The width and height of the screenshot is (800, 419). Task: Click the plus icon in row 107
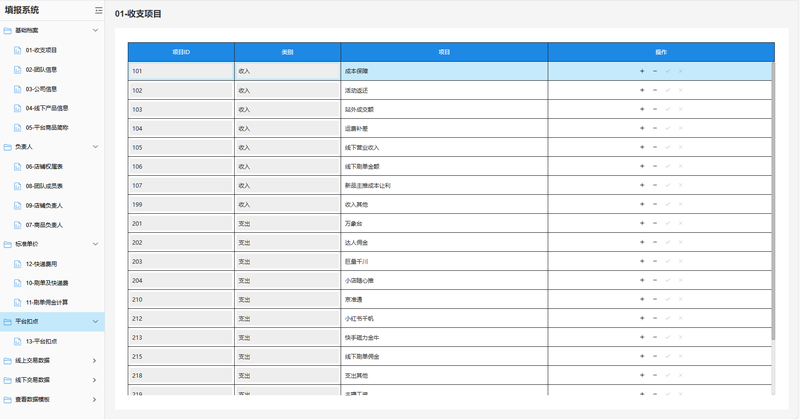click(642, 185)
